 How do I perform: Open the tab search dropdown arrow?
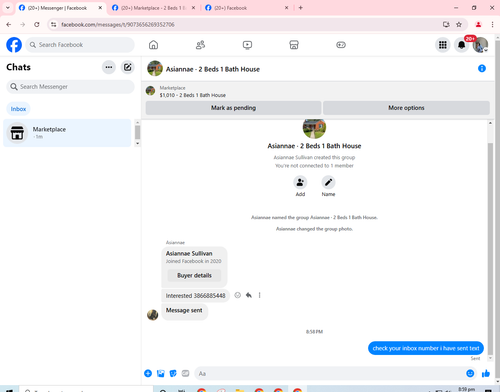coord(8,8)
